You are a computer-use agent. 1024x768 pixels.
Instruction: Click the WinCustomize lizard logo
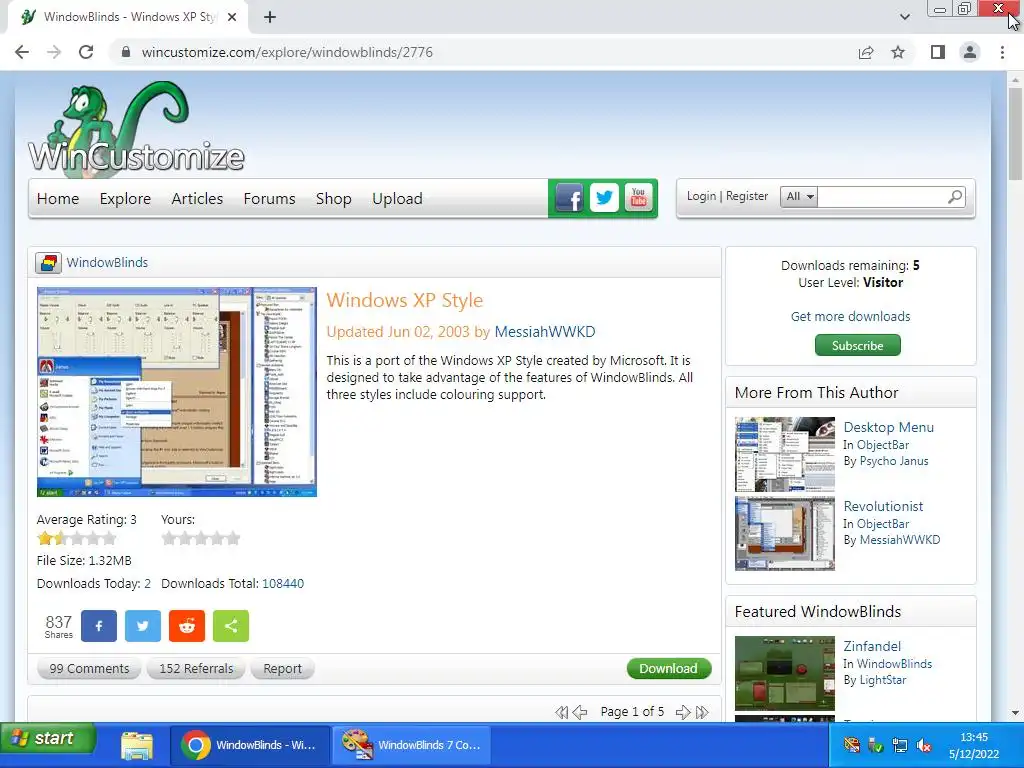[136, 129]
